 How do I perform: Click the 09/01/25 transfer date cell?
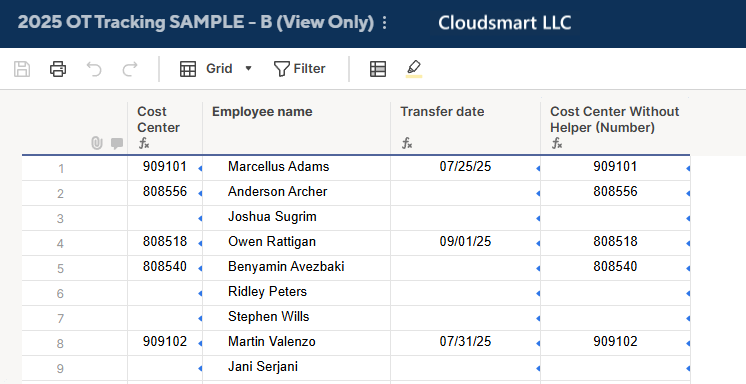click(465, 243)
